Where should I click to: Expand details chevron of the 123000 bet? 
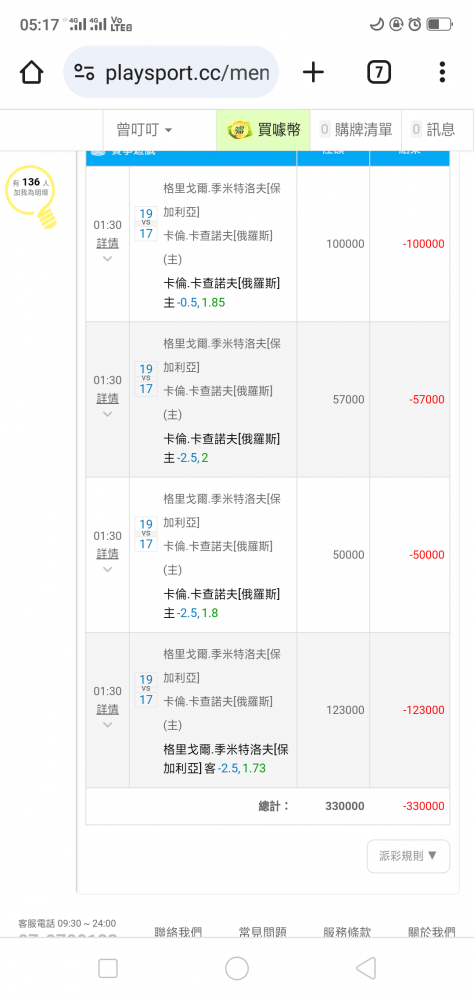(x=107, y=725)
